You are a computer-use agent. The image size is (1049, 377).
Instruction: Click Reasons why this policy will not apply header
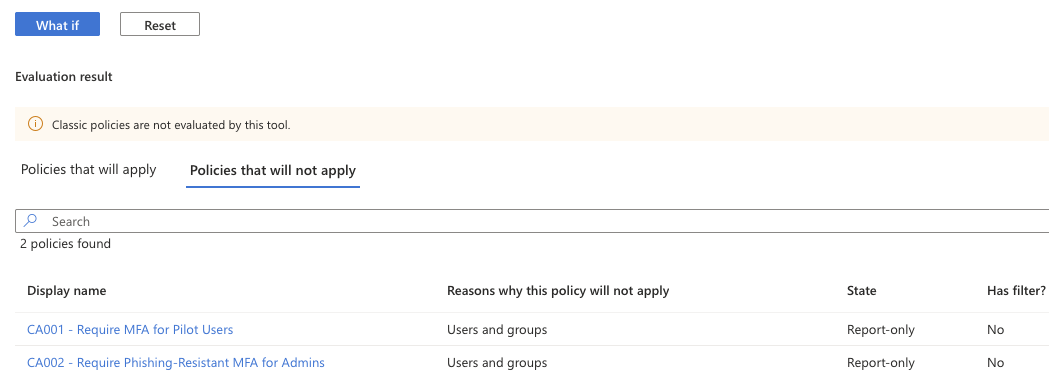point(558,291)
